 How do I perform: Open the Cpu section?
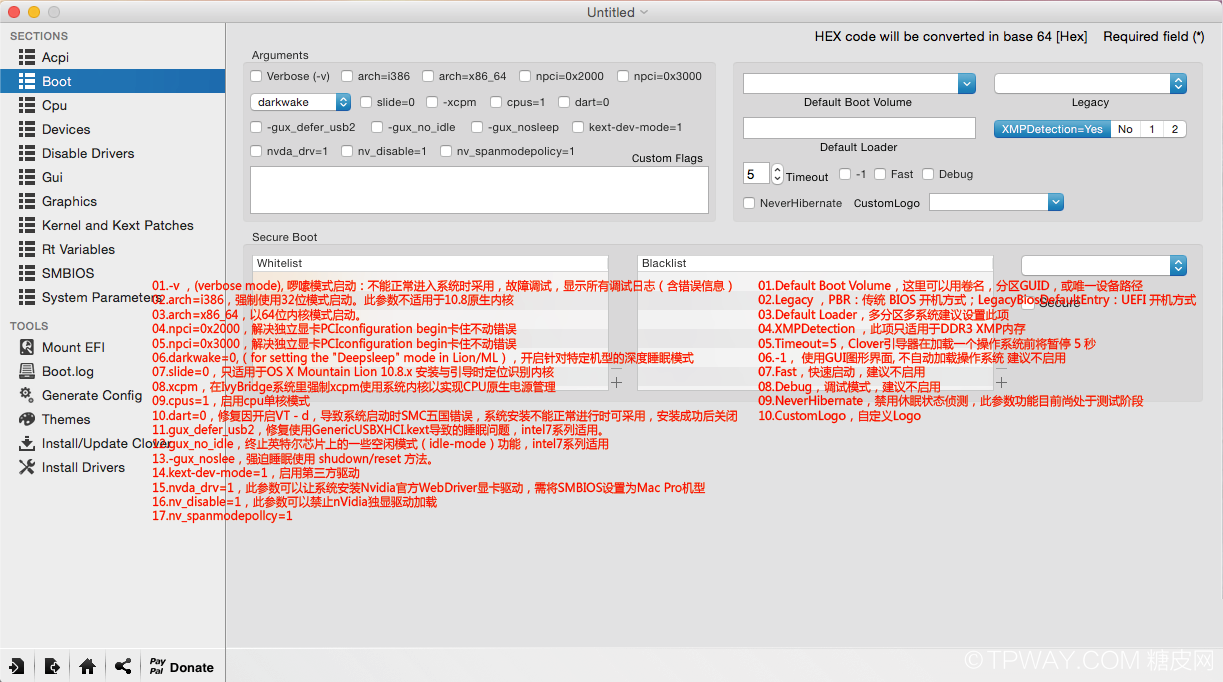pyautogui.click(x=112, y=105)
